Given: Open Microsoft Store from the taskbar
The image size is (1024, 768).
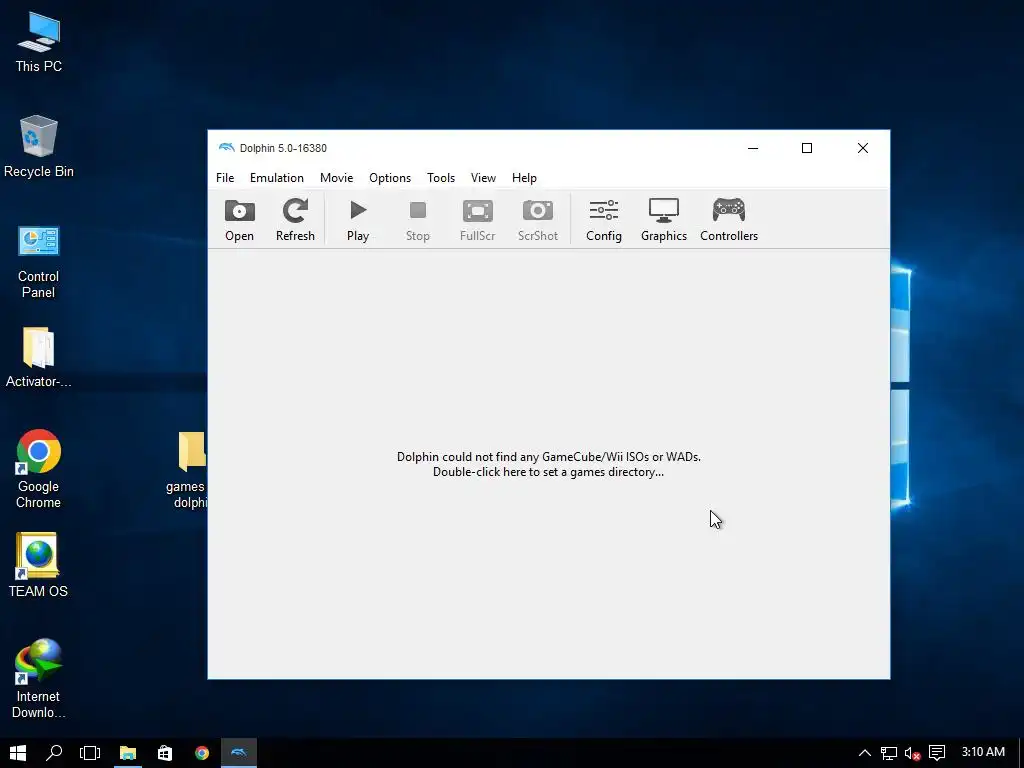Looking at the screenshot, I should tap(165, 753).
